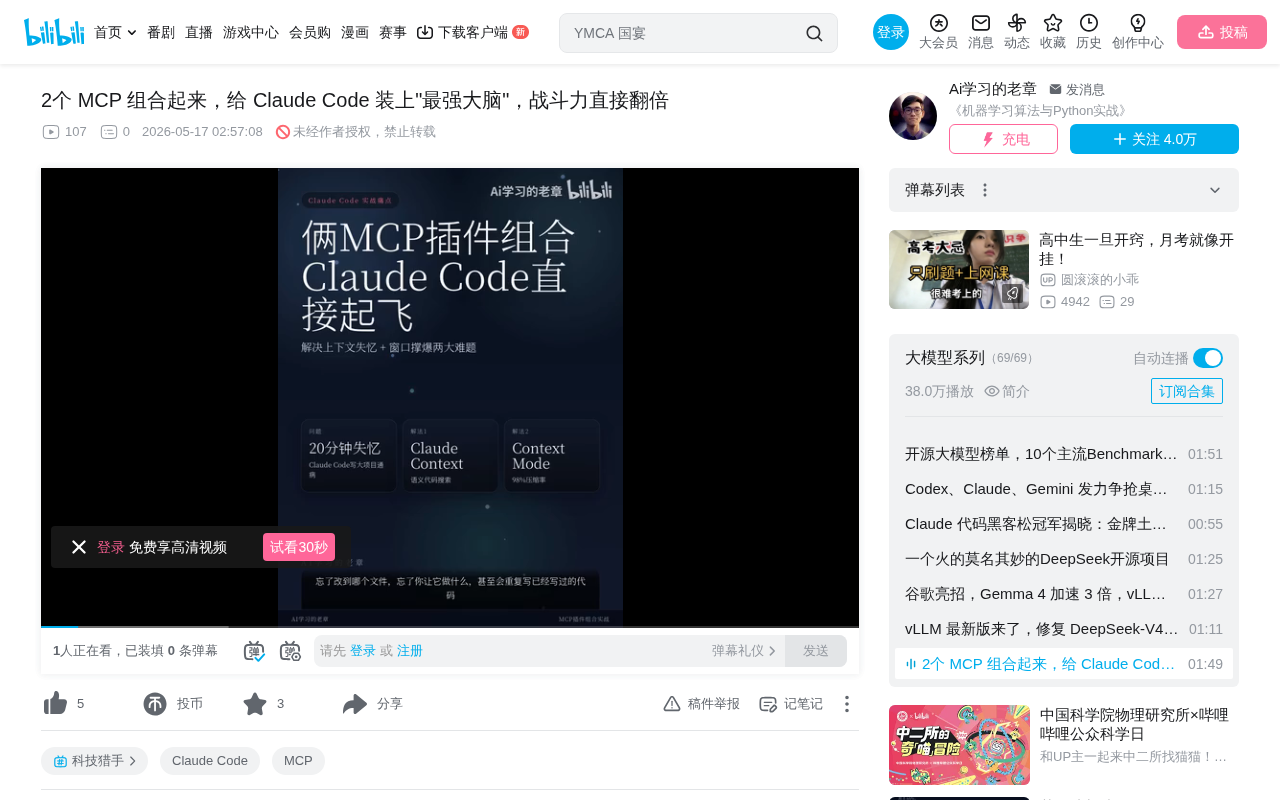Click the video progress bar
Viewport: 1280px width, 800px height.
click(450, 626)
